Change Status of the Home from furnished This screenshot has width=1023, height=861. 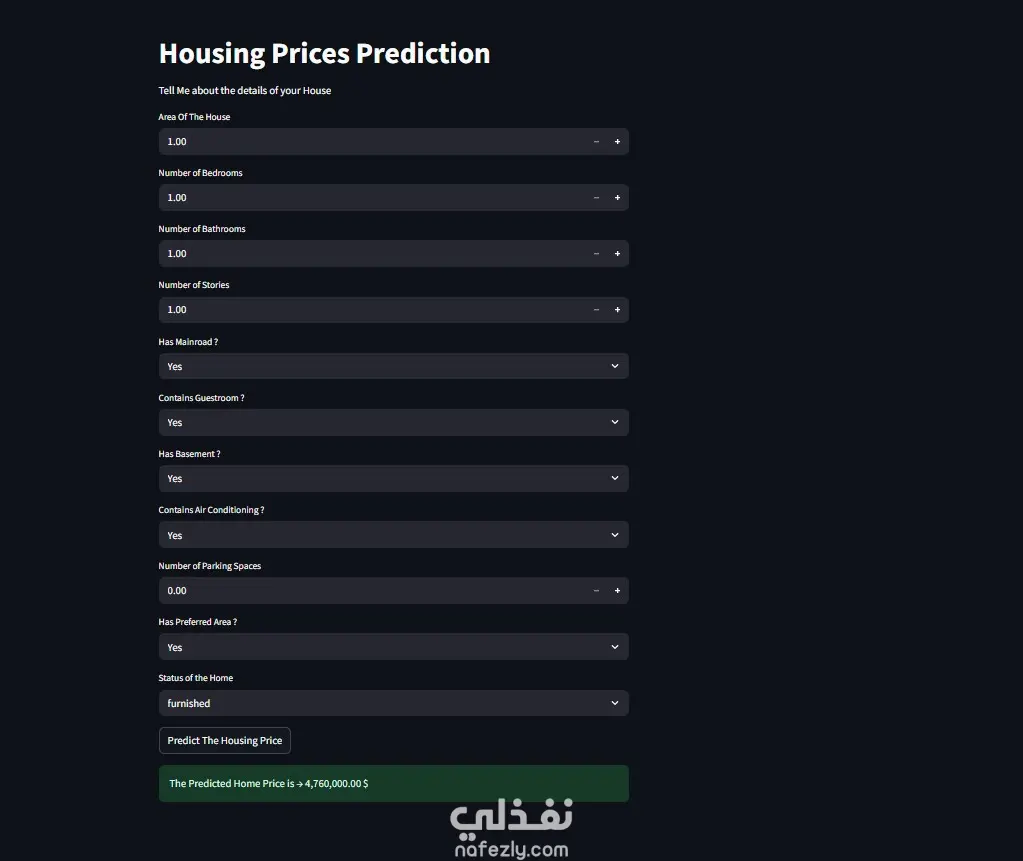pyautogui.click(x=393, y=703)
